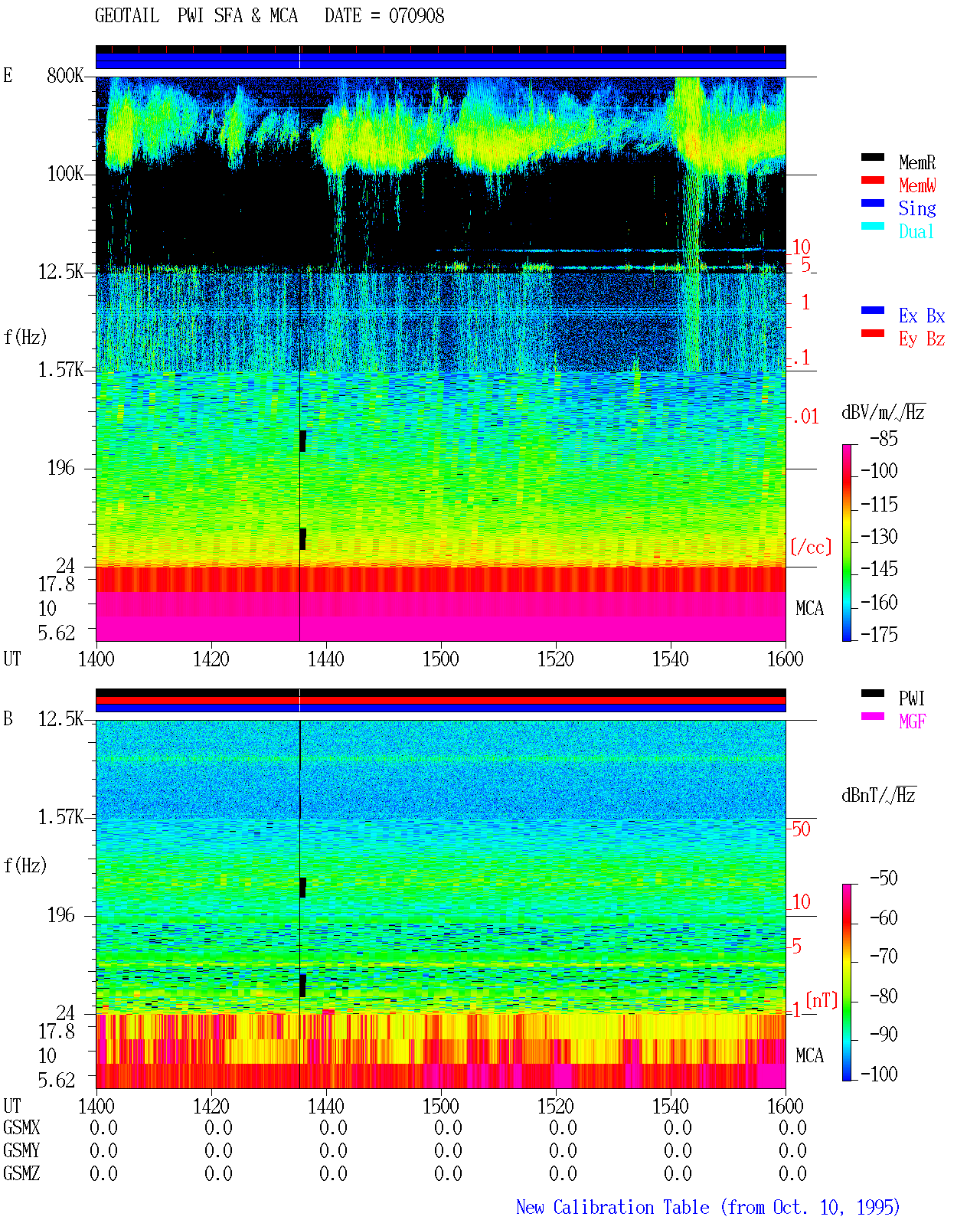This screenshot has width=980, height=1220.
Task: Click the red Ey Bz legend swatch
Action: coord(872,333)
